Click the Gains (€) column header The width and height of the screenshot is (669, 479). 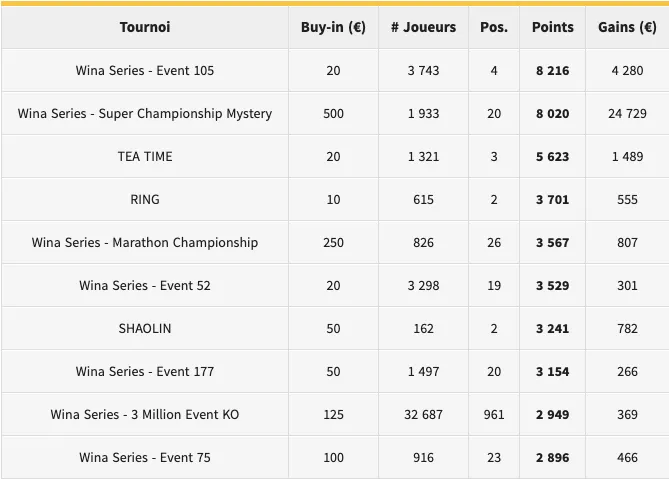pyautogui.click(x=627, y=28)
